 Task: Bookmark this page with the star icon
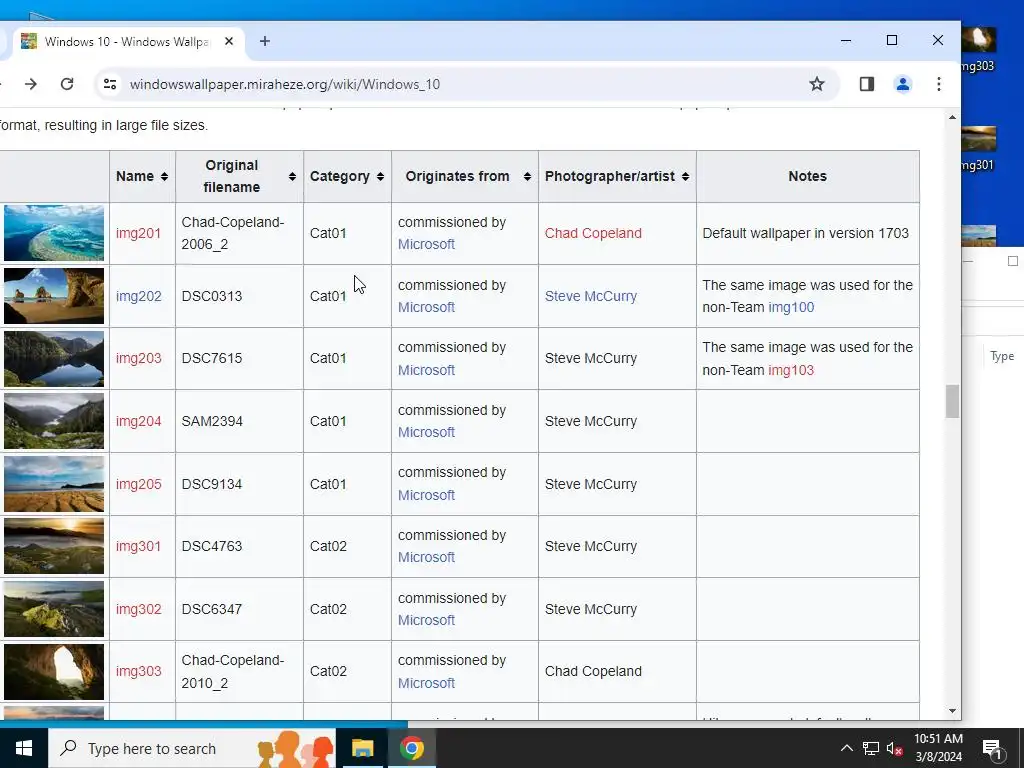point(816,84)
